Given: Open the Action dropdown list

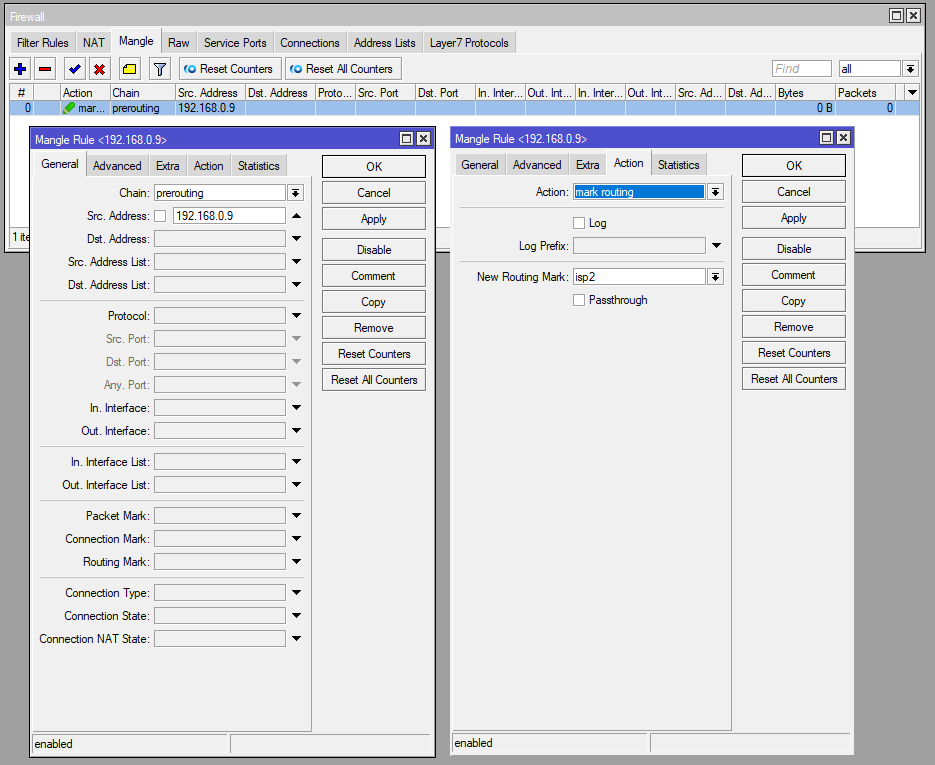Looking at the screenshot, I should click(x=715, y=192).
